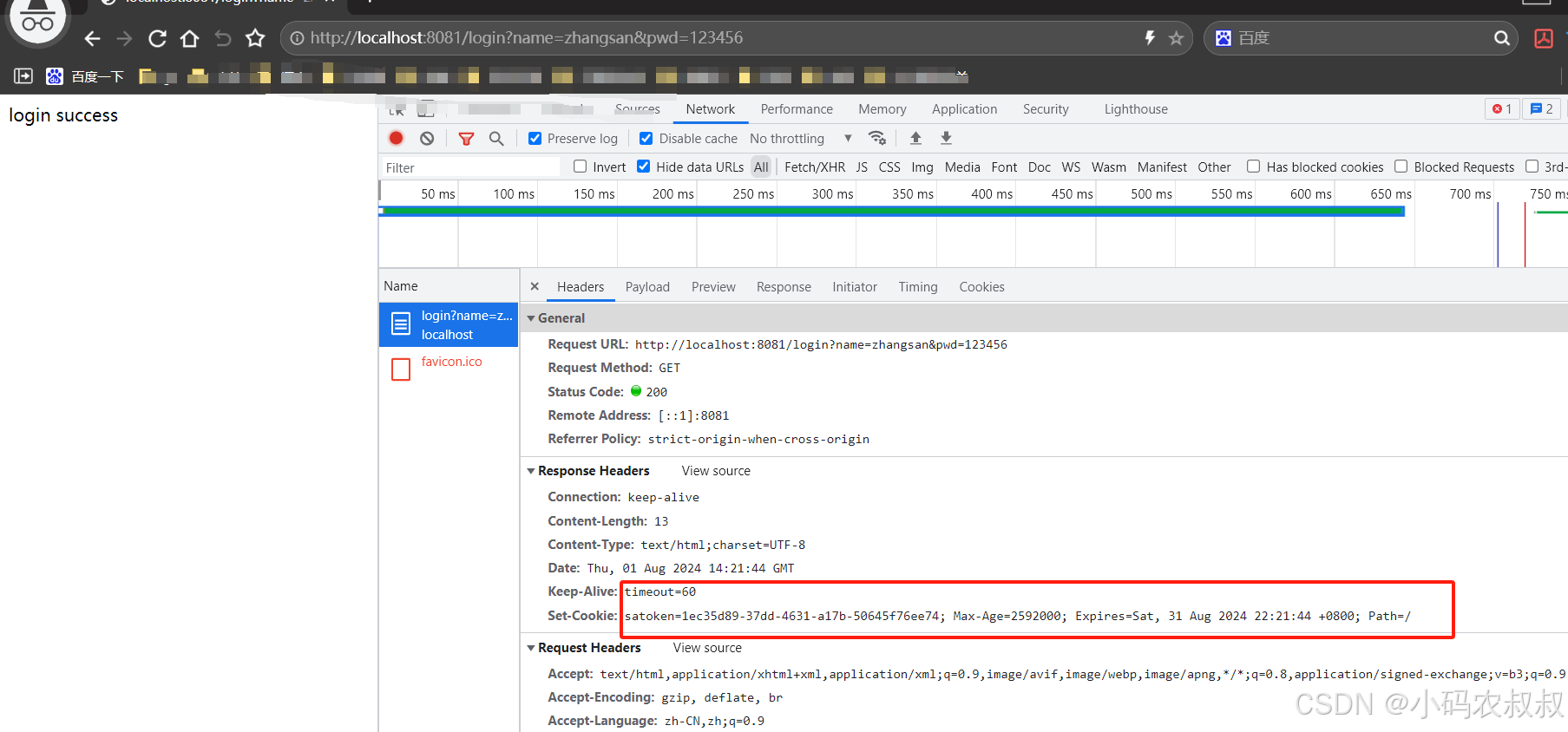Click the export HAR download arrow

click(946, 138)
